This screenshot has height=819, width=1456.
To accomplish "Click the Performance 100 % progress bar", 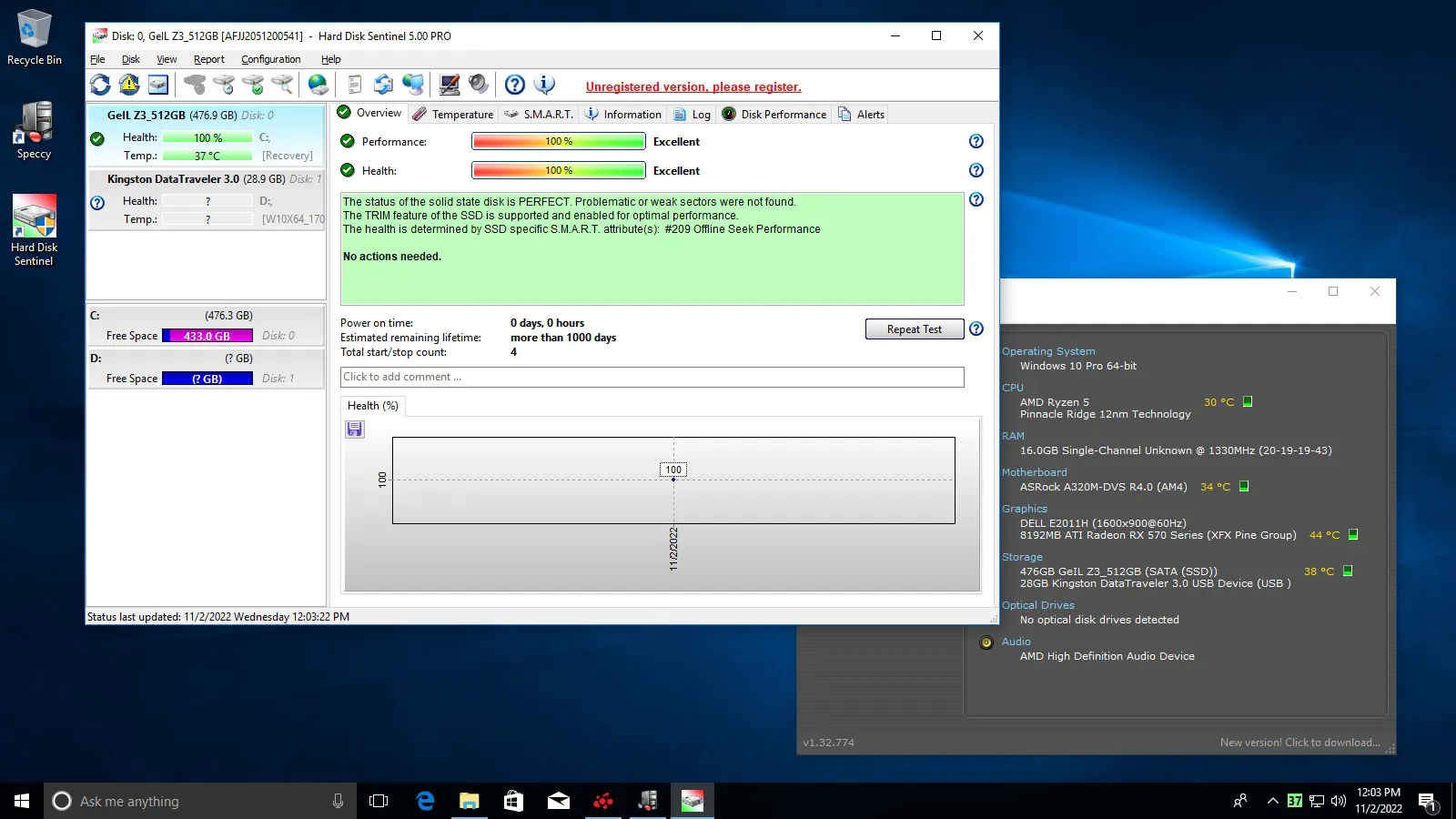I will pyautogui.click(x=559, y=141).
